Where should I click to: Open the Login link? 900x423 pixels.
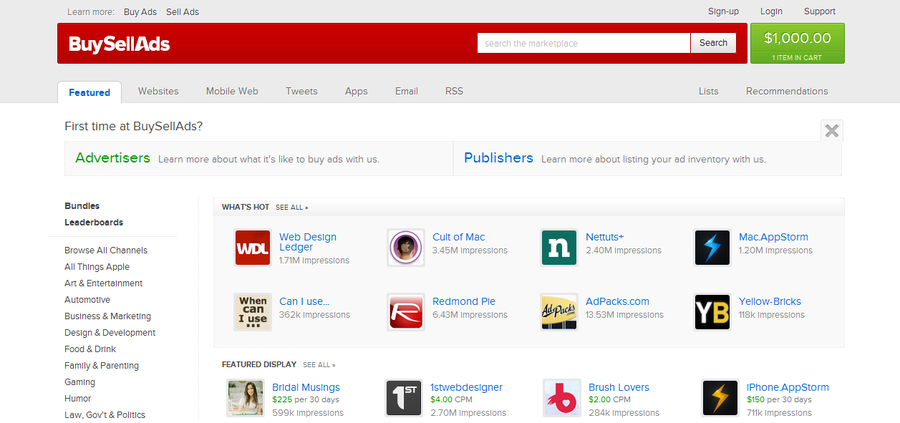[771, 11]
